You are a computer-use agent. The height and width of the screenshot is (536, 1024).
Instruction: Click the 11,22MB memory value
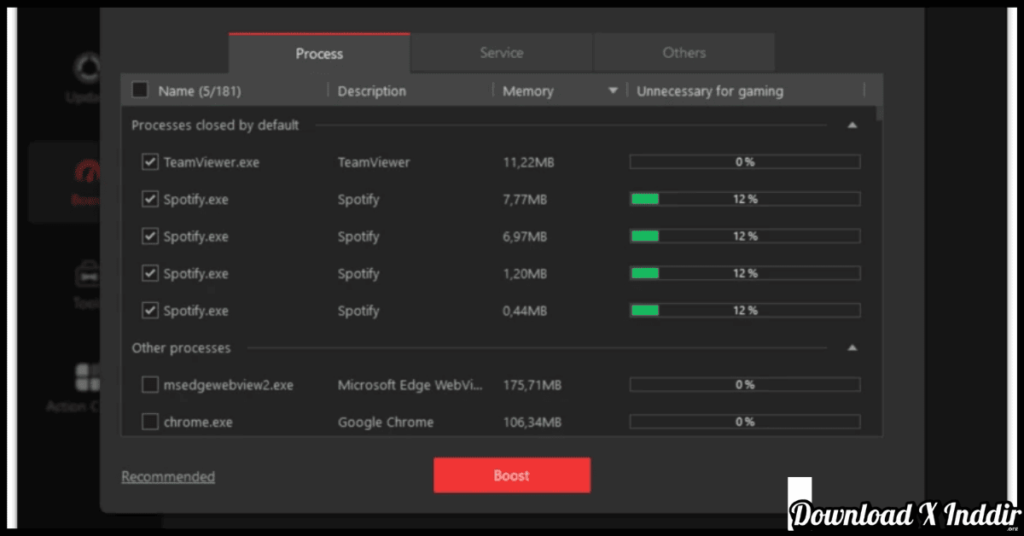528,163
